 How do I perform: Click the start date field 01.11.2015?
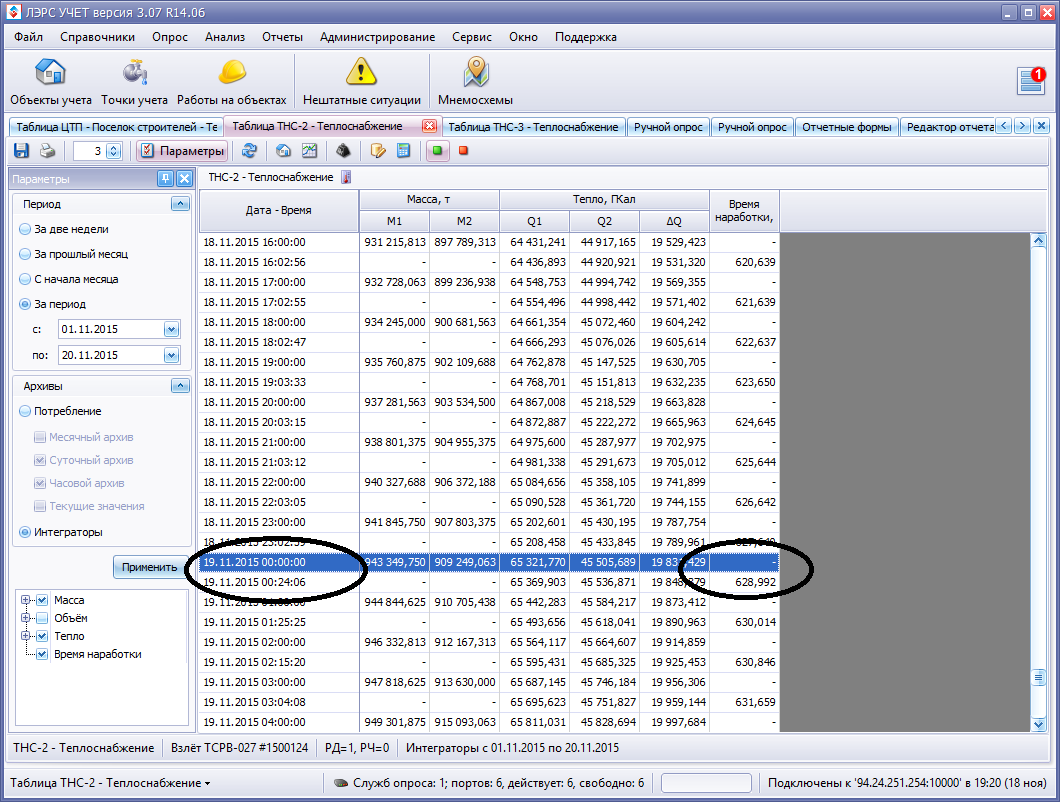point(111,329)
